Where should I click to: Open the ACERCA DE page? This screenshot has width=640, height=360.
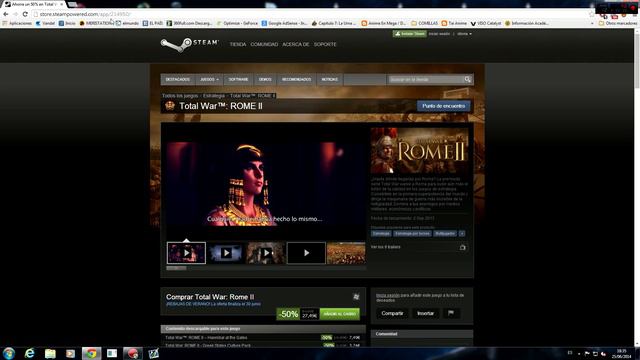pyautogui.click(x=296, y=44)
